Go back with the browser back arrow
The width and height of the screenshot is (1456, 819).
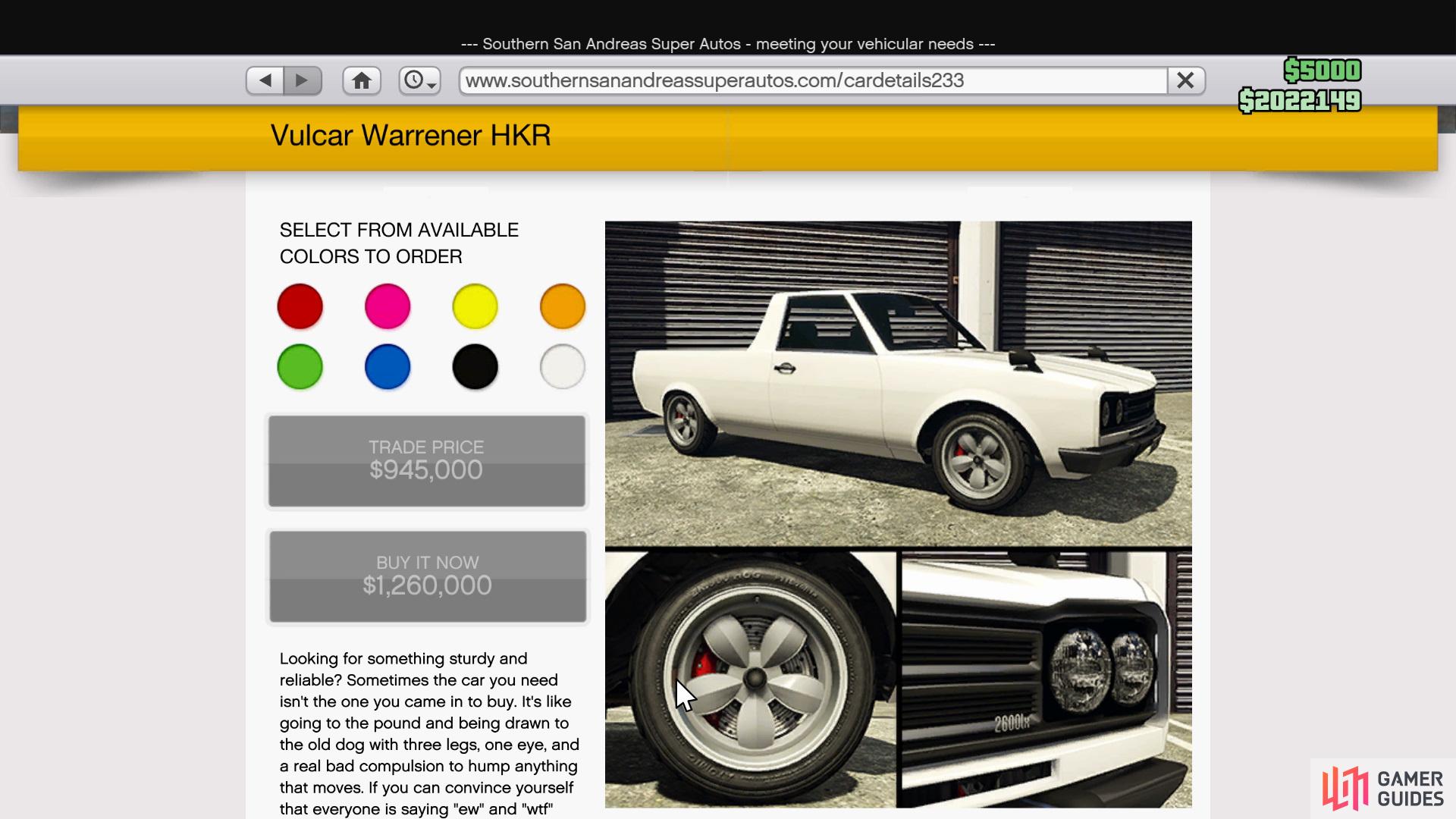pos(265,80)
